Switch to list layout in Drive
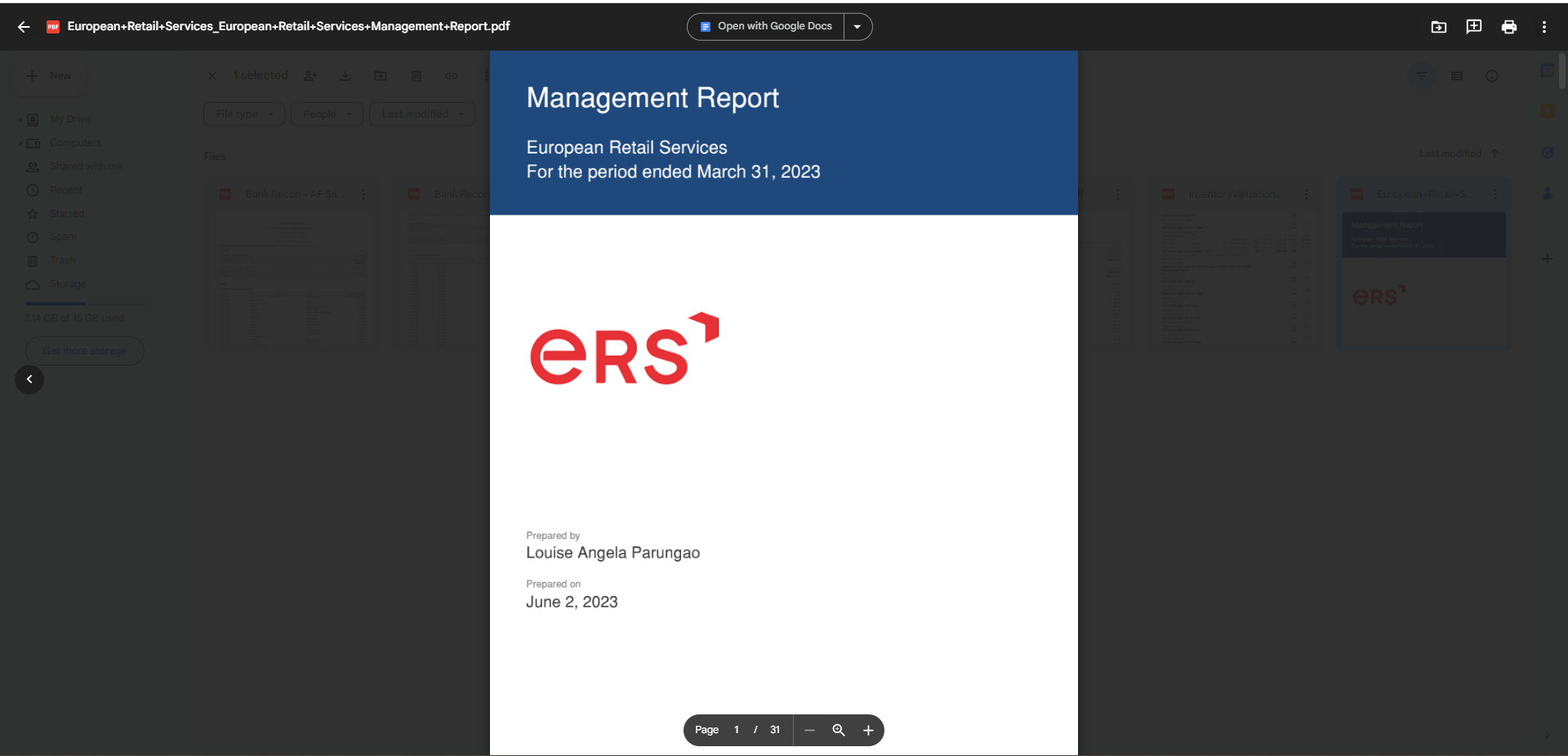Screen dimensions: 1568x756 [x=1457, y=76]
